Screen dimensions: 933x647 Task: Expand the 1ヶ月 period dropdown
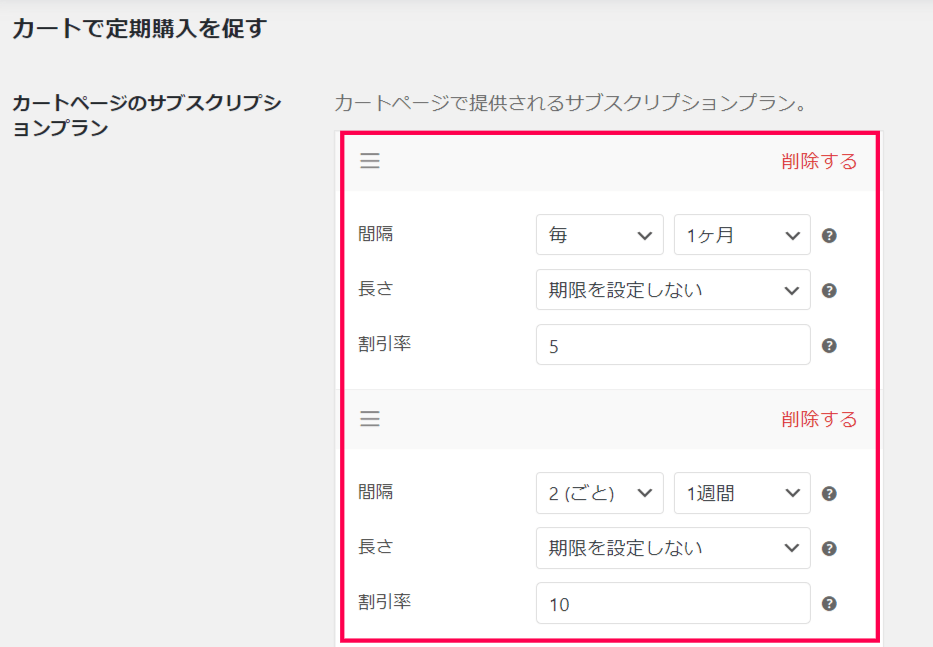pos(742,235)
